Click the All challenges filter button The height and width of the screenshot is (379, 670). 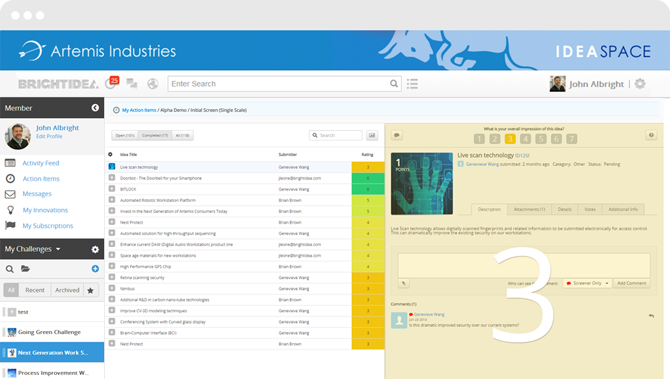(x=11, y=290)
